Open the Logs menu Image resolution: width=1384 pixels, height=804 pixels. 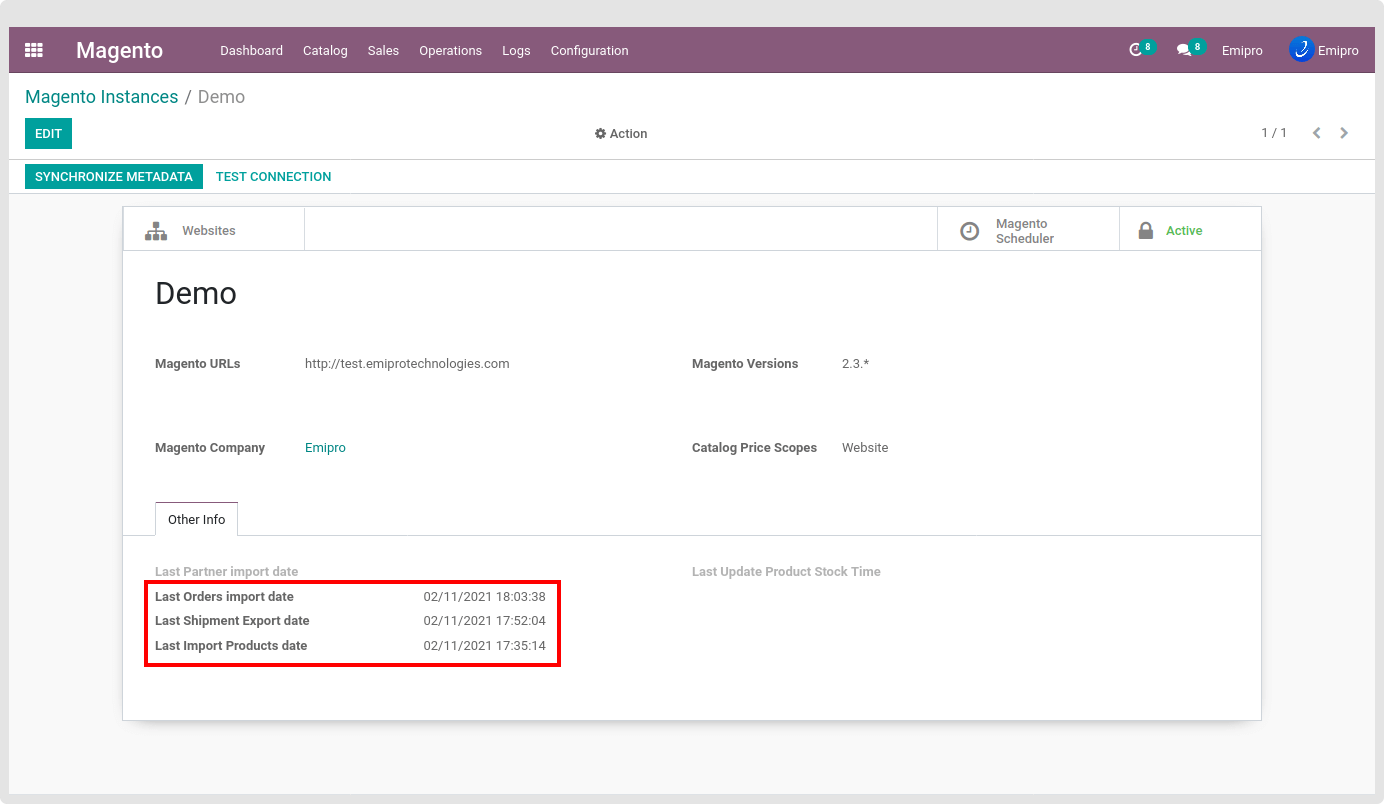pyautogui.click(x=516, y=51)
